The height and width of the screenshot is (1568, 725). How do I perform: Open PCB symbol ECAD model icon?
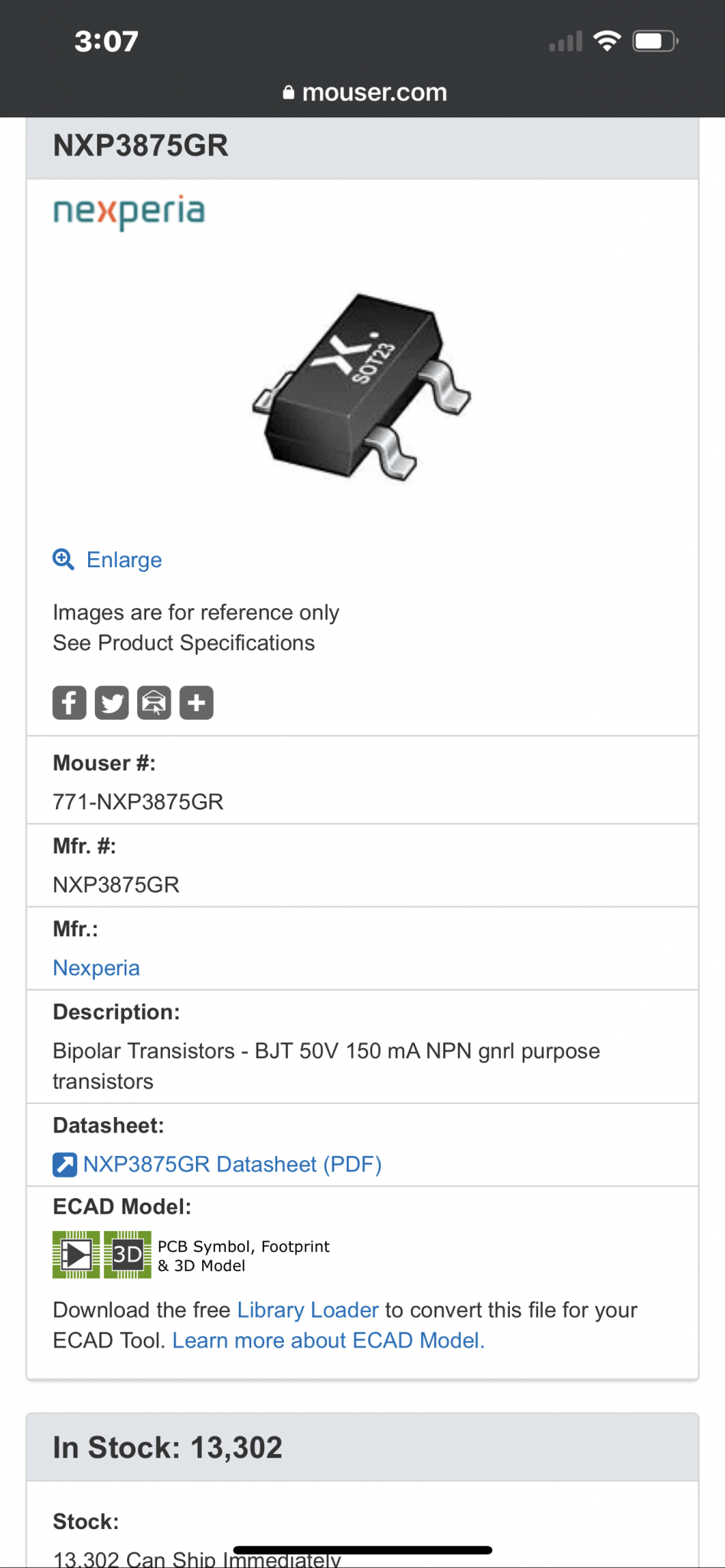pos(76,1255)
